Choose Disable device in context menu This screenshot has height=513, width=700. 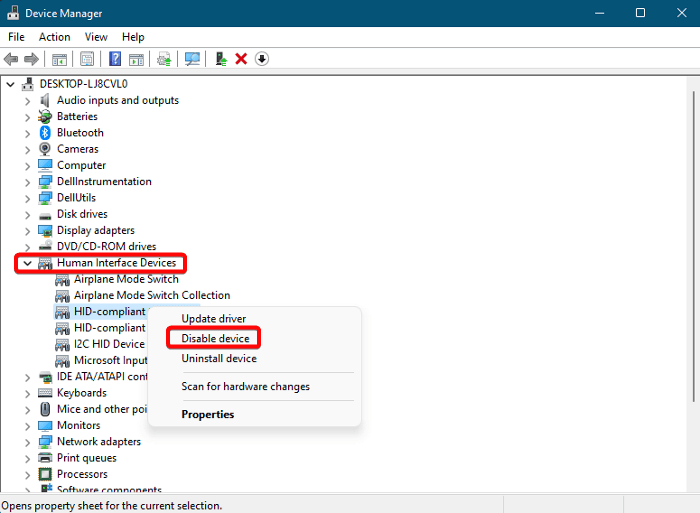[x=215, y=338]
